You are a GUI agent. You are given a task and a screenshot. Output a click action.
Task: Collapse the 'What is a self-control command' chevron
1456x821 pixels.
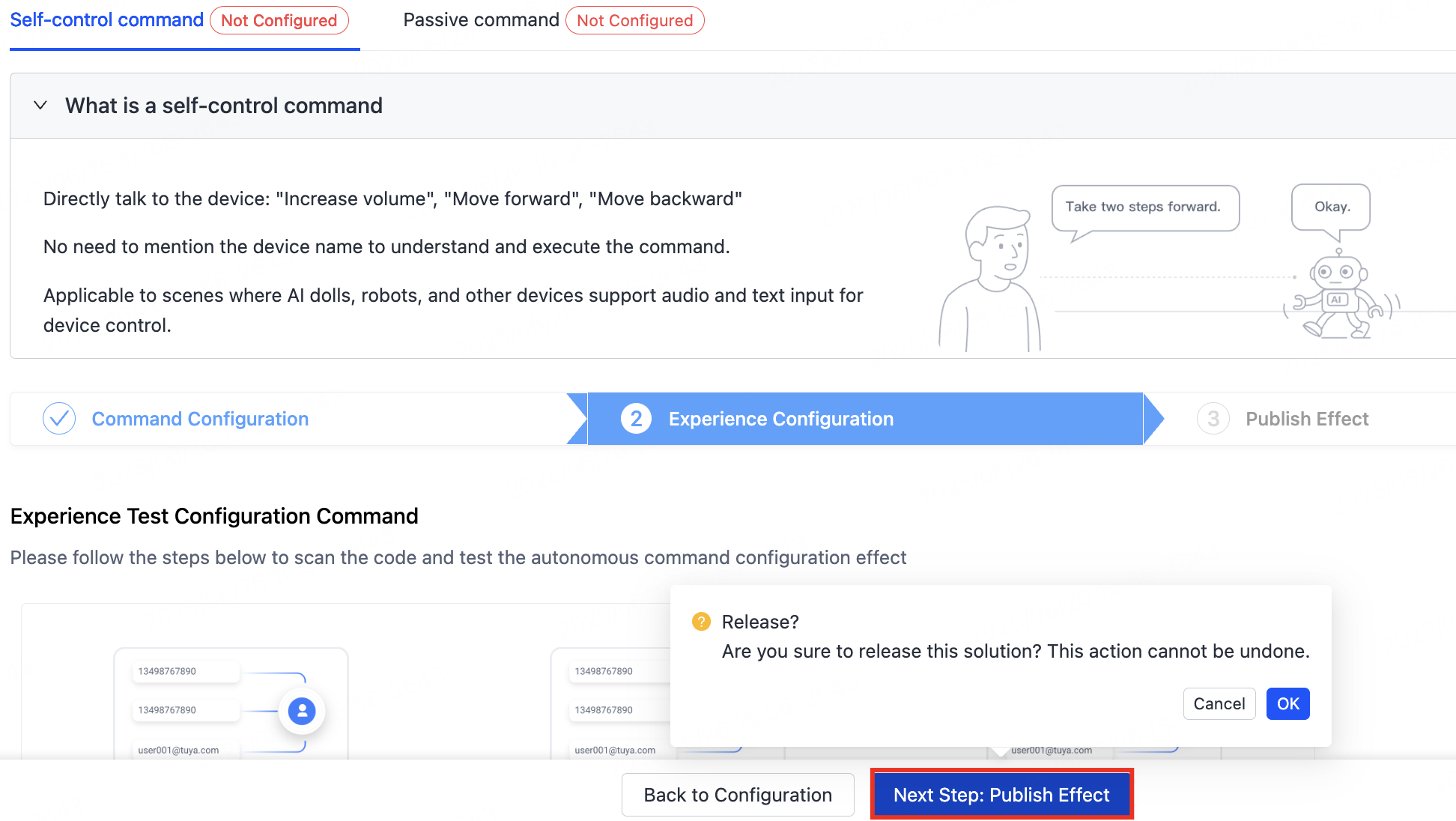click(x=40, y=106)
